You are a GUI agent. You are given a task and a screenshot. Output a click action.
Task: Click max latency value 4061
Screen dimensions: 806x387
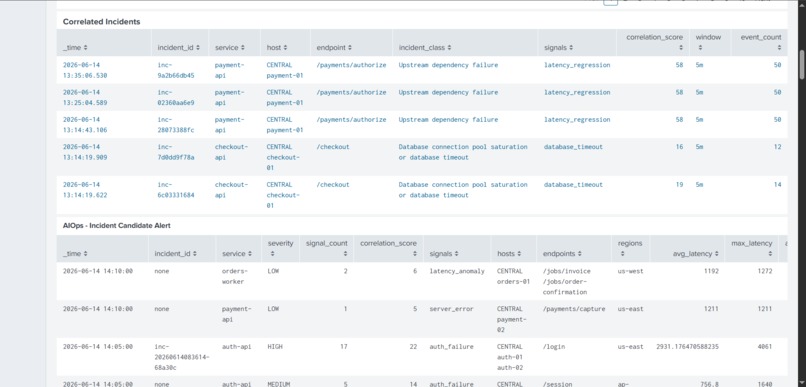pos(765,347)
